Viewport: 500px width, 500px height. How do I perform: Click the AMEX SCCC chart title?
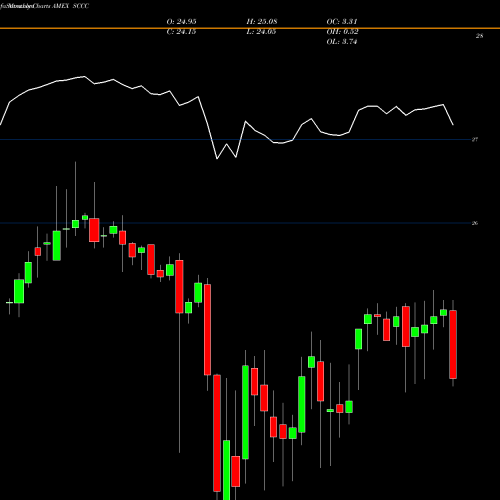71,6
